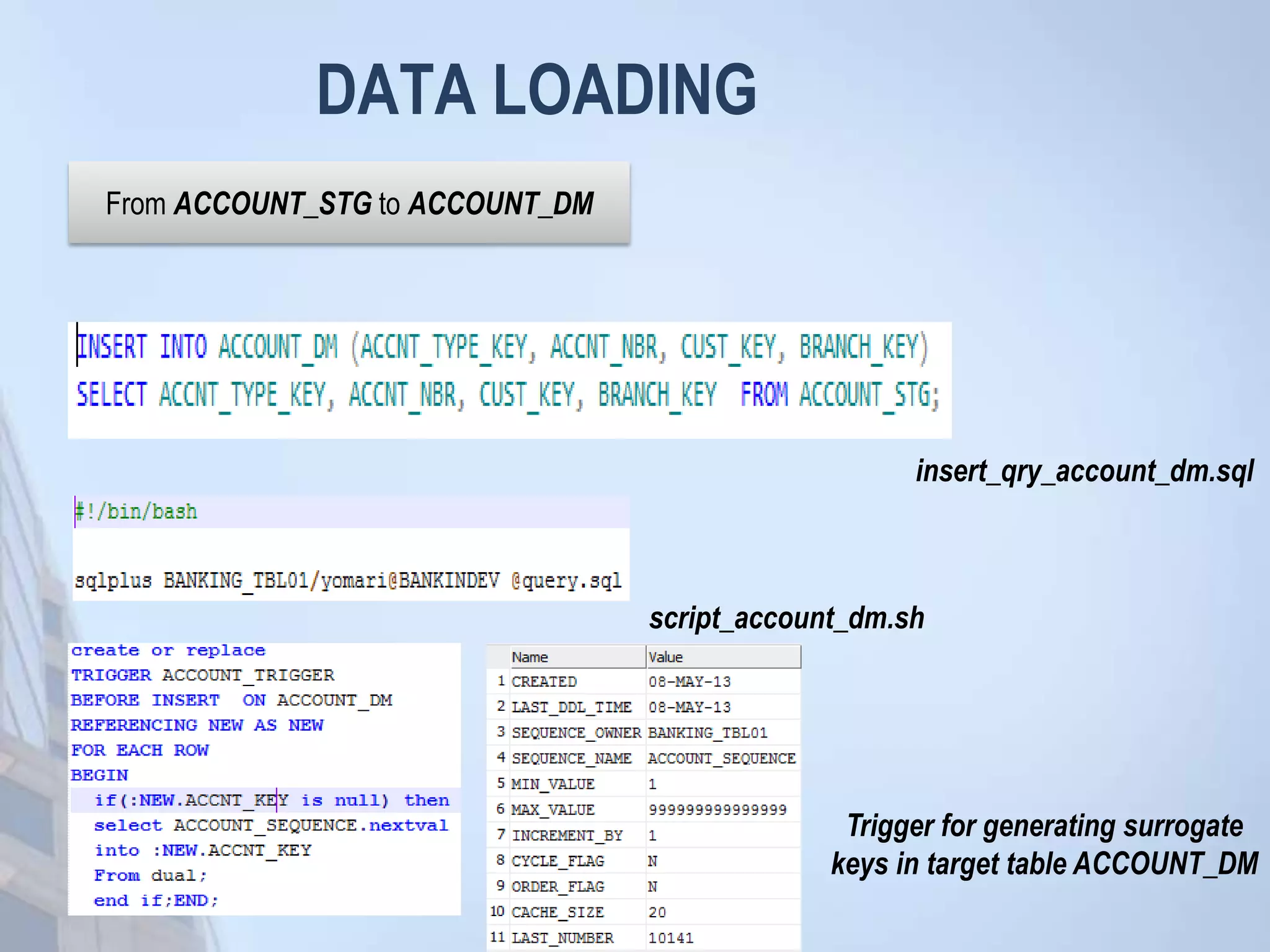Click the if(:NEW.ACCNT_KEY is null) line
This screenshot has width=1270, height=952.
click(272, 800)
